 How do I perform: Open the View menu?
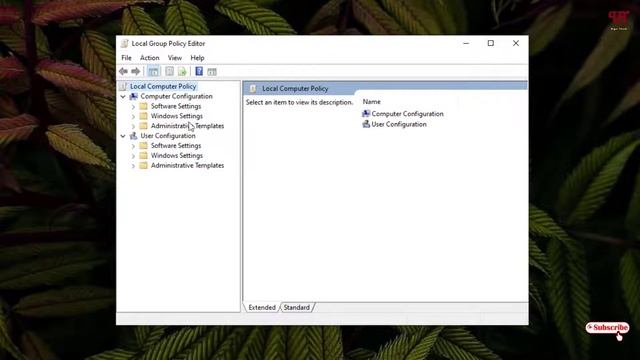[175, 58]
